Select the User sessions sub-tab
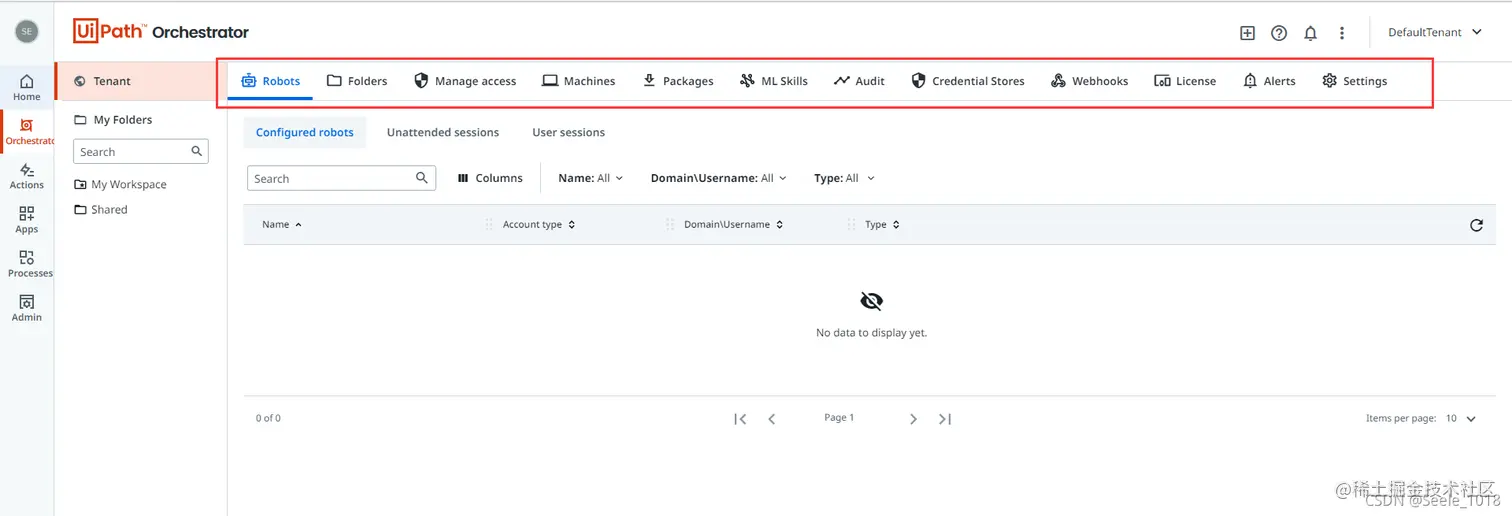The height and width of the screenshot is (516, 1512). click(568, 132)
